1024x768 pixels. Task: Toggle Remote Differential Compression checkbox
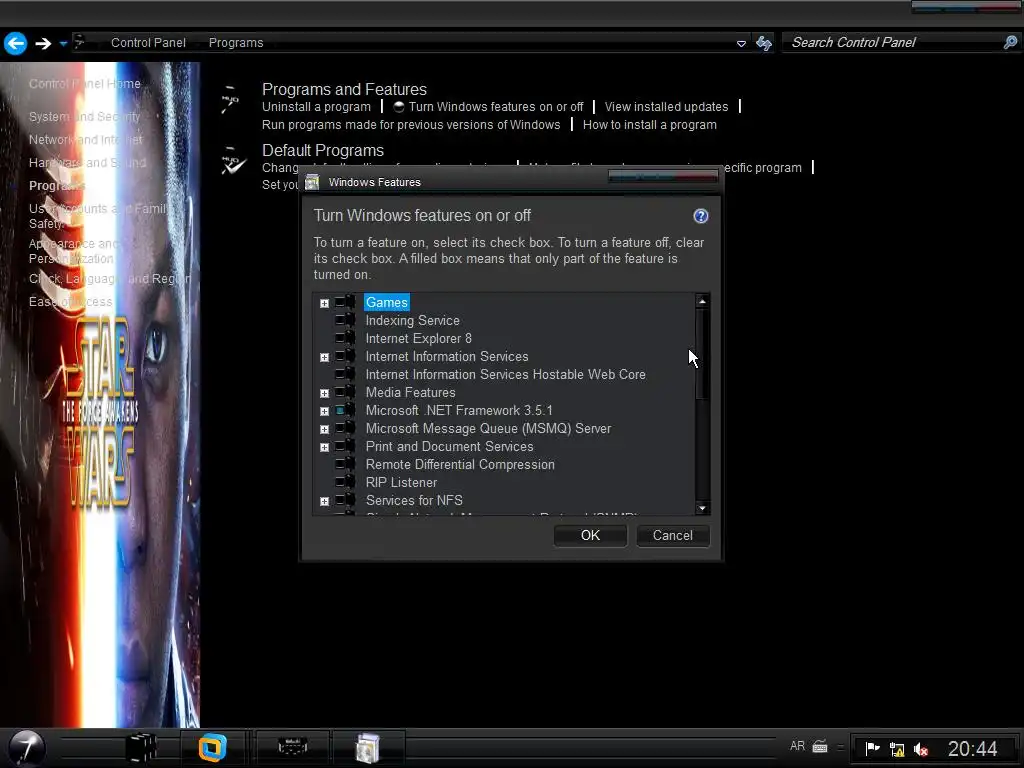tap(340, 464)
